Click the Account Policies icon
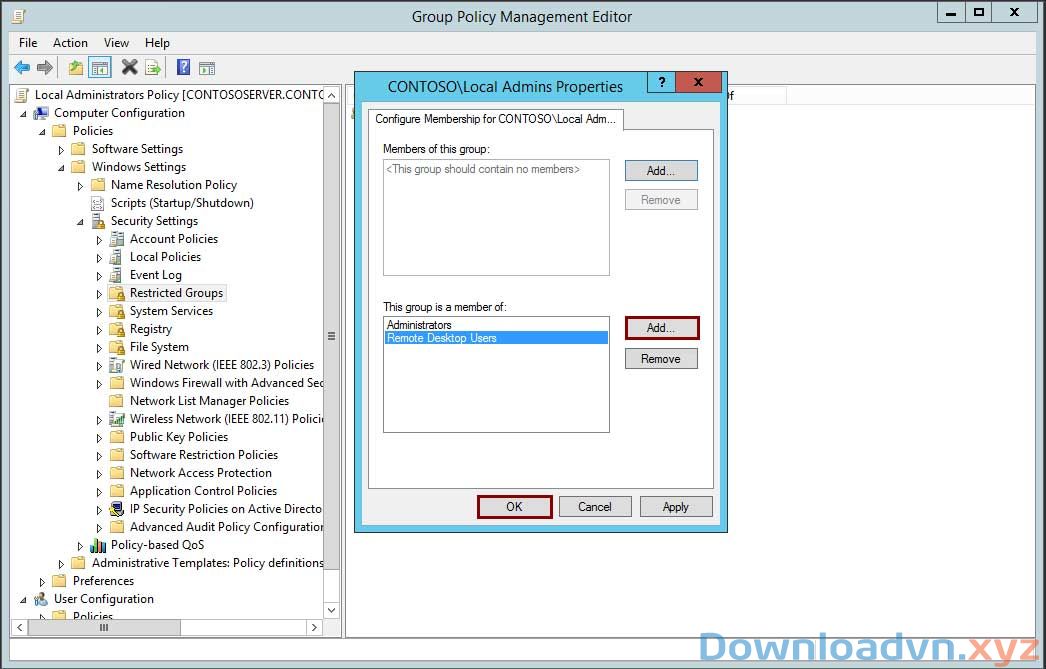The height and width of the screenshot is (669, 1046). (x=117, y=239)
